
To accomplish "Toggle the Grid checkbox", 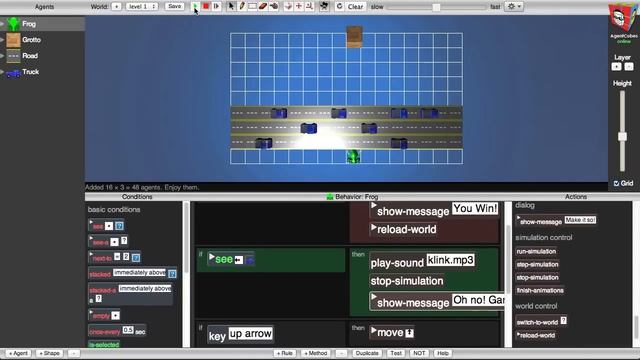I will tap(616, 184).
